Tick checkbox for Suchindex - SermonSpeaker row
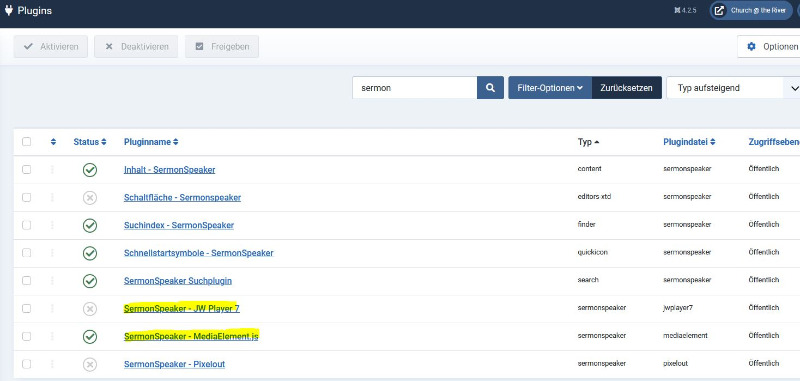Screen dimensions: 800x381 click(27, 225)
